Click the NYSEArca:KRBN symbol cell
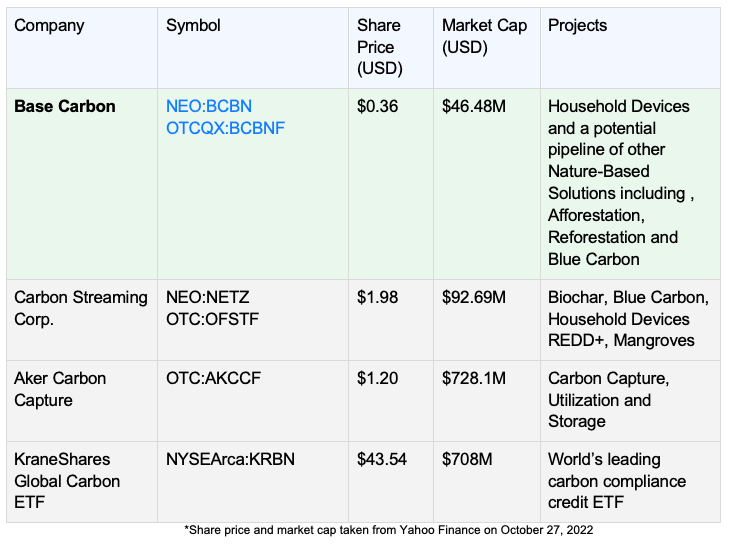 [230, 459]
